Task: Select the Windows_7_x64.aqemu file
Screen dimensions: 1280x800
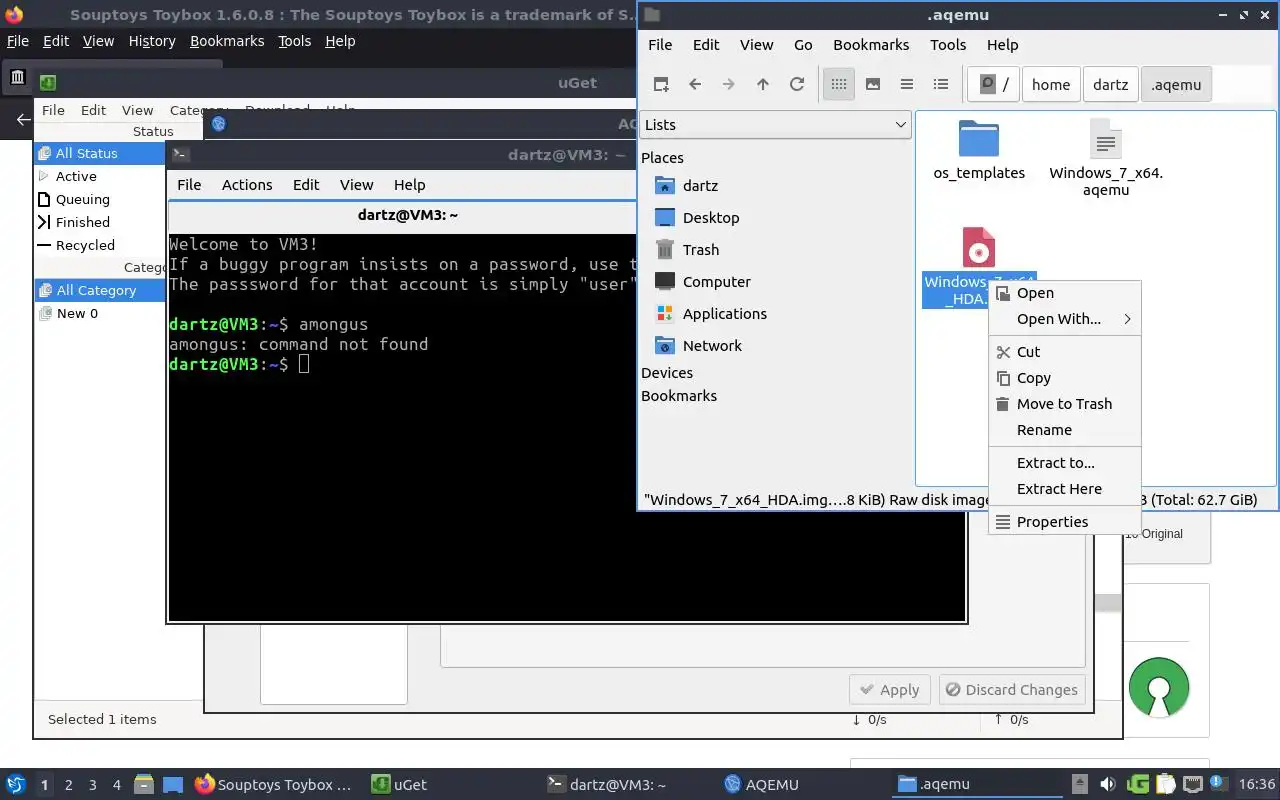Action: 1106,158
